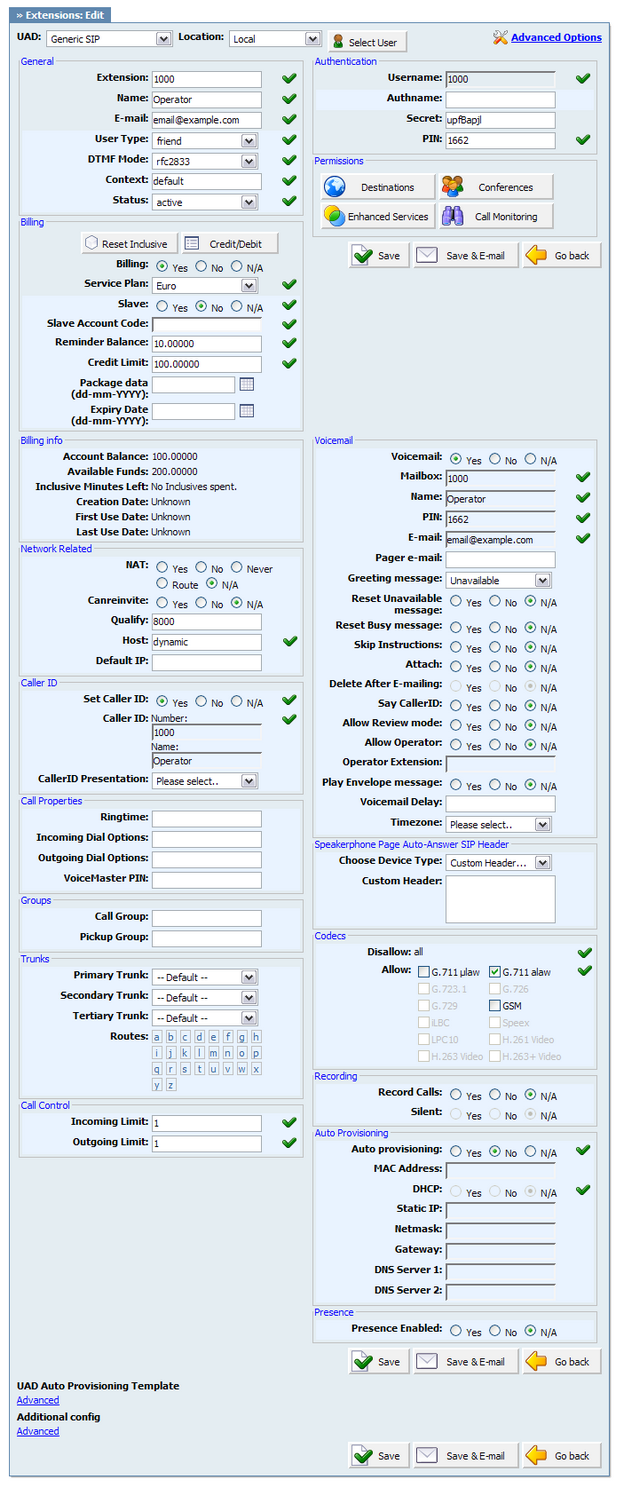This screenshot has height=1488, width=640.
Task: Open the Expiry Date calendar icon
Action: pyautogui.click(x=247, y=411)
